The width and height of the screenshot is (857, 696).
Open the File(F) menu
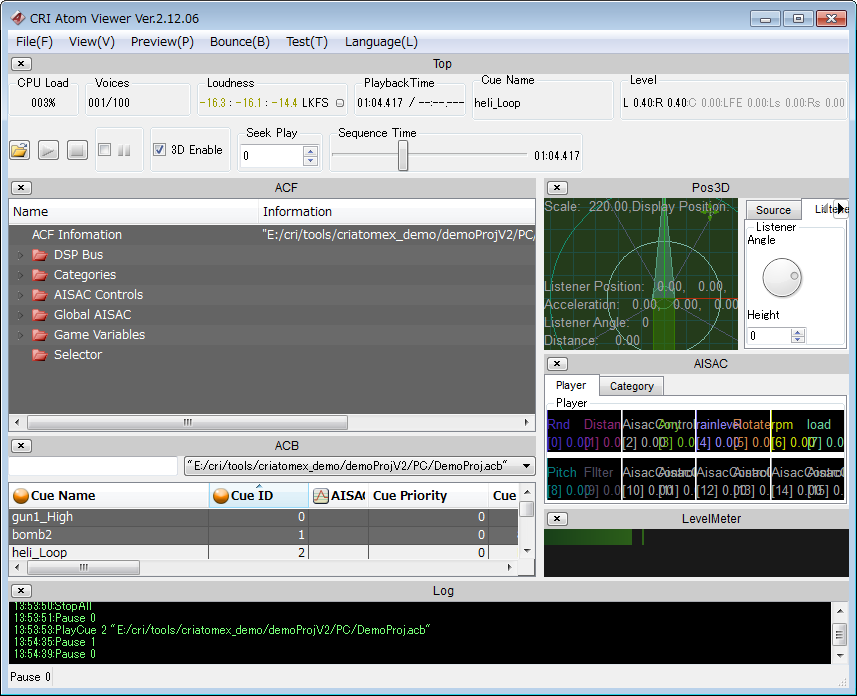tap(34, 42)
